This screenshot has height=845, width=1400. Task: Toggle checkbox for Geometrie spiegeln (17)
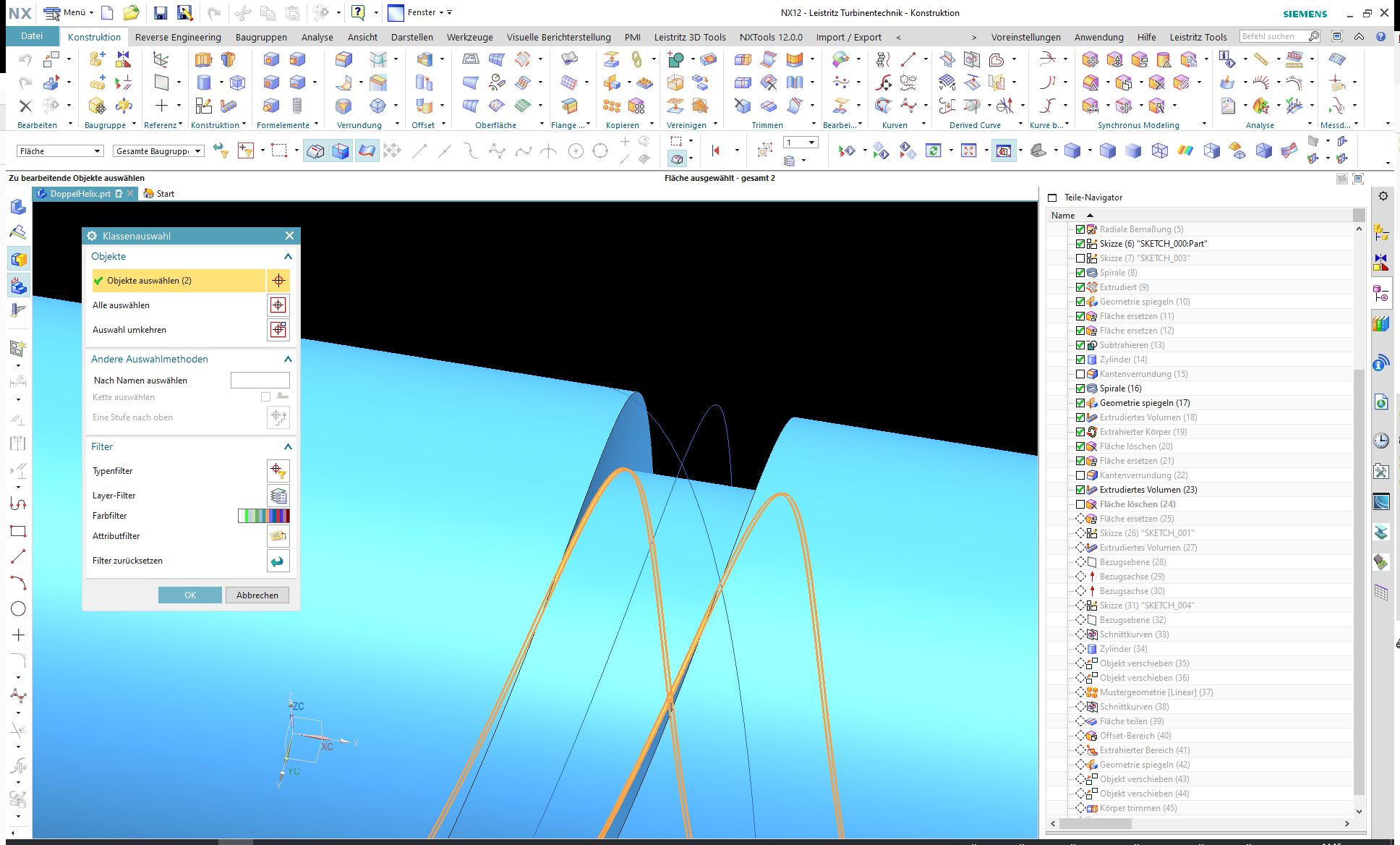(x=1080, y=403)
